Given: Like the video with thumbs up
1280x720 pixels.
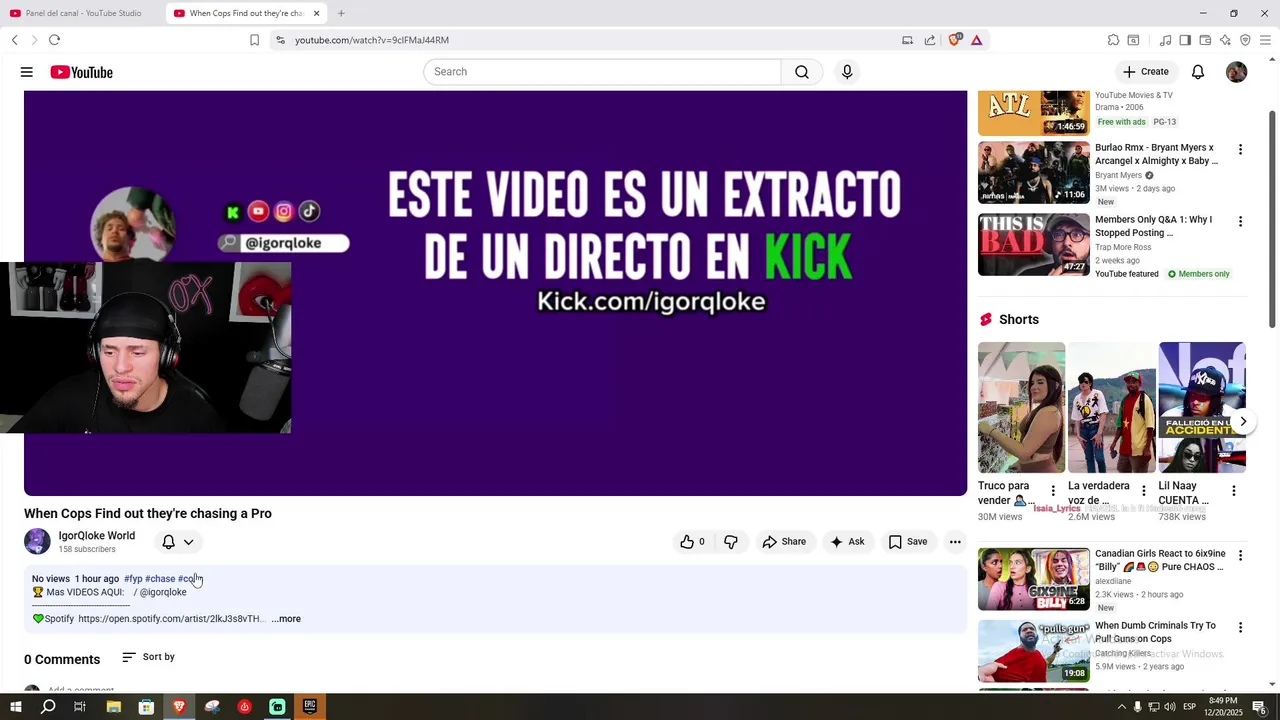Looking at the screenshot, I should click(692, 542).
